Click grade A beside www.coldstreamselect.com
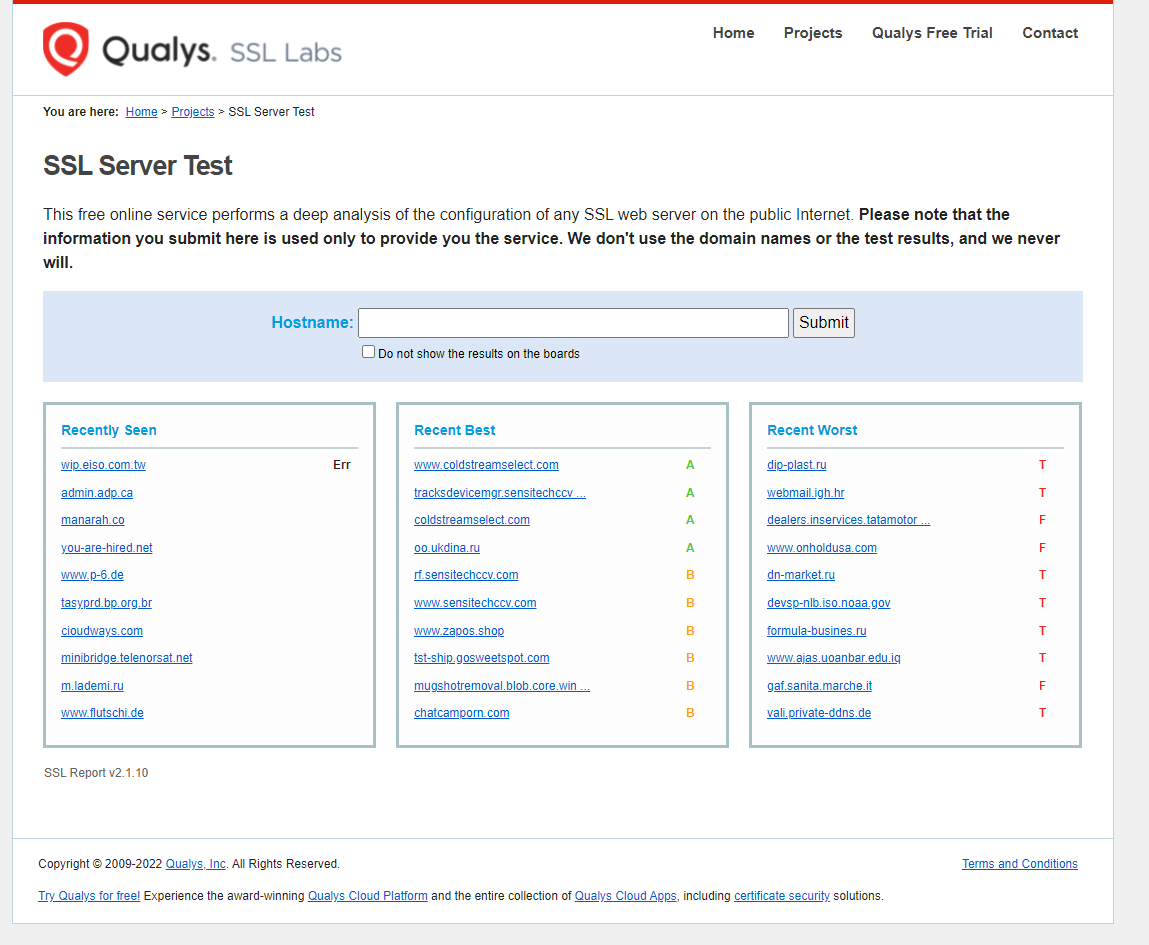Viewport: 1149px width, 945px height. pyautogui.click(x=690, y=464)
